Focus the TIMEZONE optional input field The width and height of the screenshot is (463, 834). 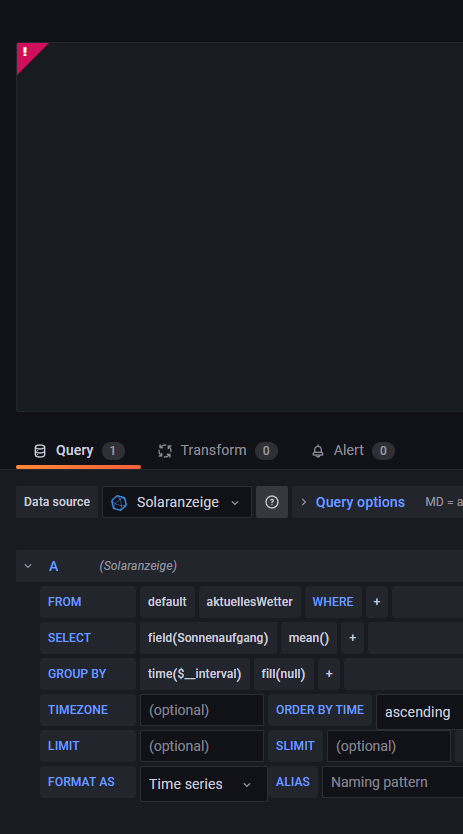point(202,710)
